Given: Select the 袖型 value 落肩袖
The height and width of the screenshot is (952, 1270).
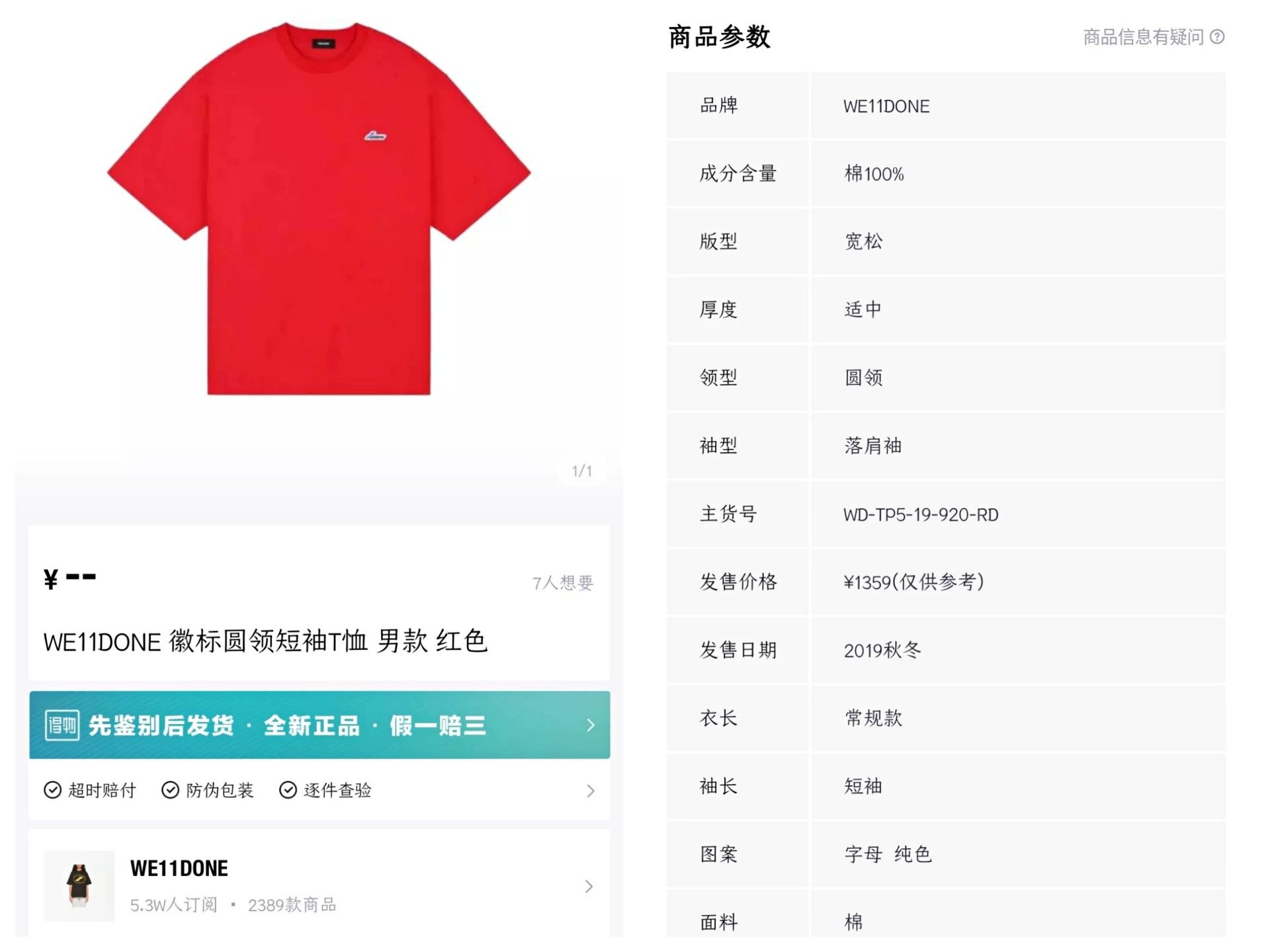Looking at the screenshot, I should [x=873, y=446].
